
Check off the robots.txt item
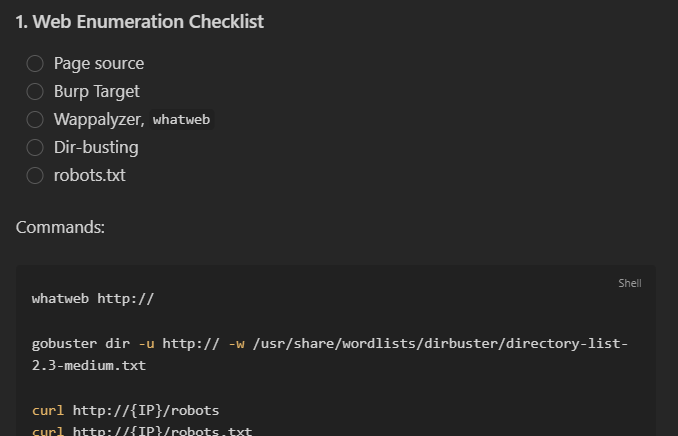coord(35,176)
